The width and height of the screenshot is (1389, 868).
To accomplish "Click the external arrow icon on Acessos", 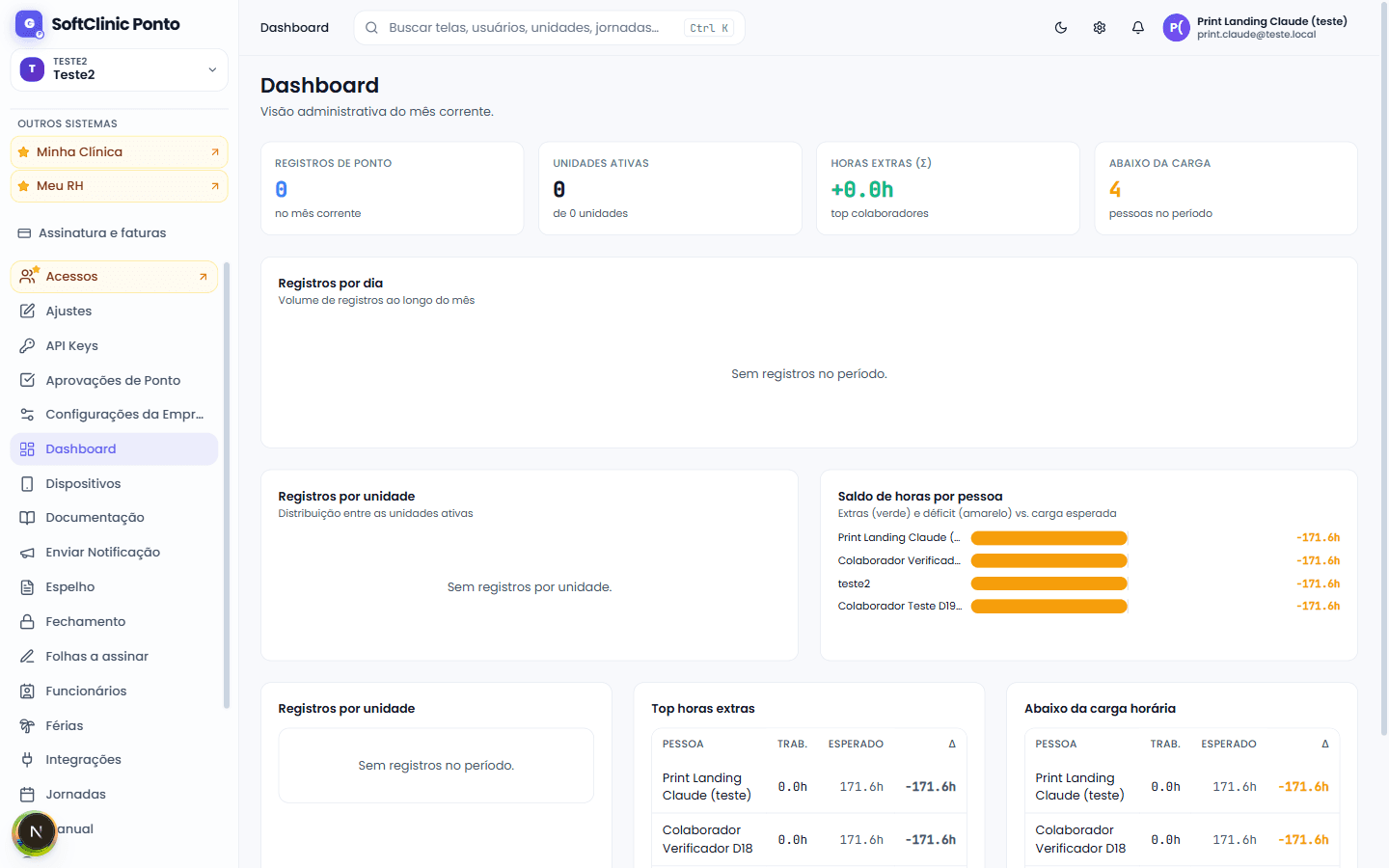I will (x=204, y=277).
